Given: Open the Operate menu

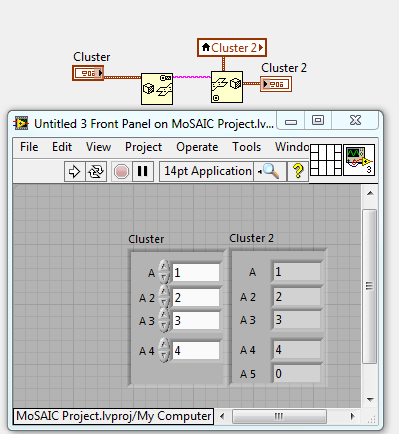Looking at the screenshot, I should [x=197, y=147].
